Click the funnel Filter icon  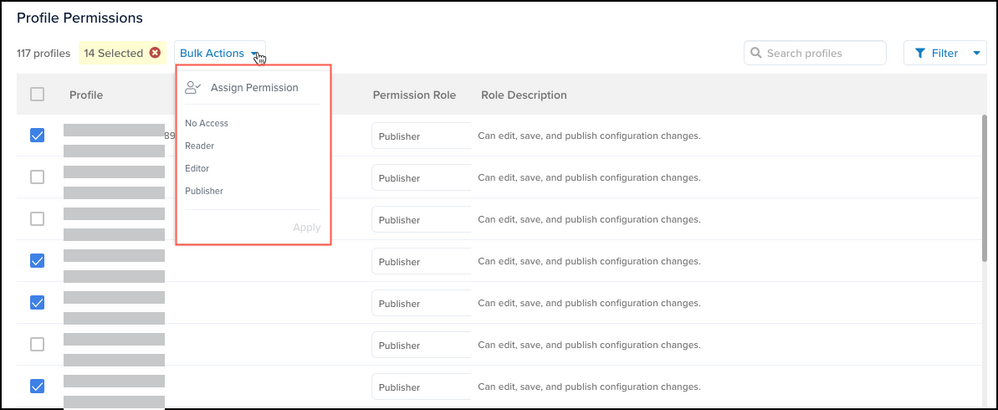(919, 53)
